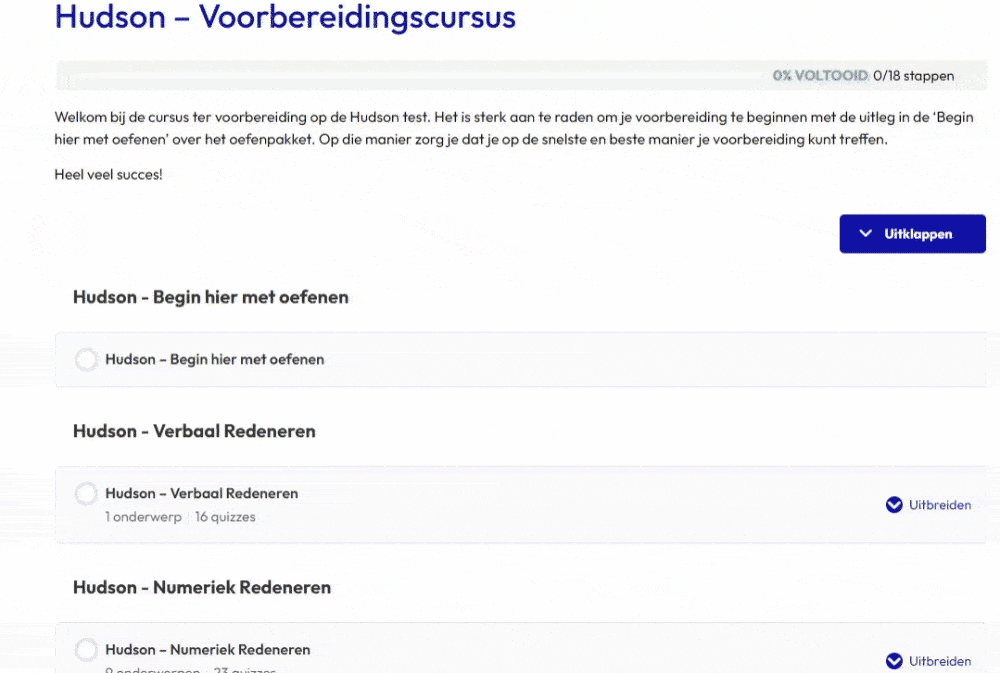Expand the Numeriek Redeneren section via Uitbreiden
The image size is (1000, 673).
pyautogui.click(x=939, y=661)
